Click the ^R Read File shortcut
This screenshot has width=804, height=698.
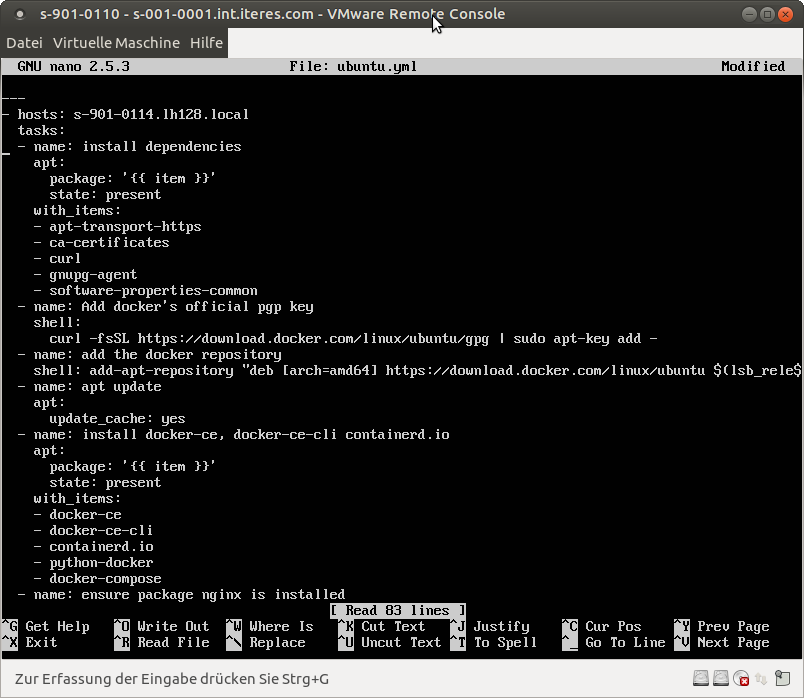pos(162,642)
